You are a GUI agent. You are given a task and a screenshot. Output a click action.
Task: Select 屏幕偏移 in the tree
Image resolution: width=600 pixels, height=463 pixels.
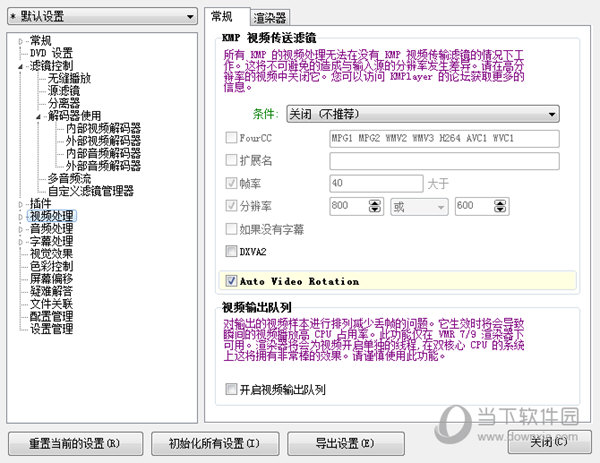click(51, 278)
